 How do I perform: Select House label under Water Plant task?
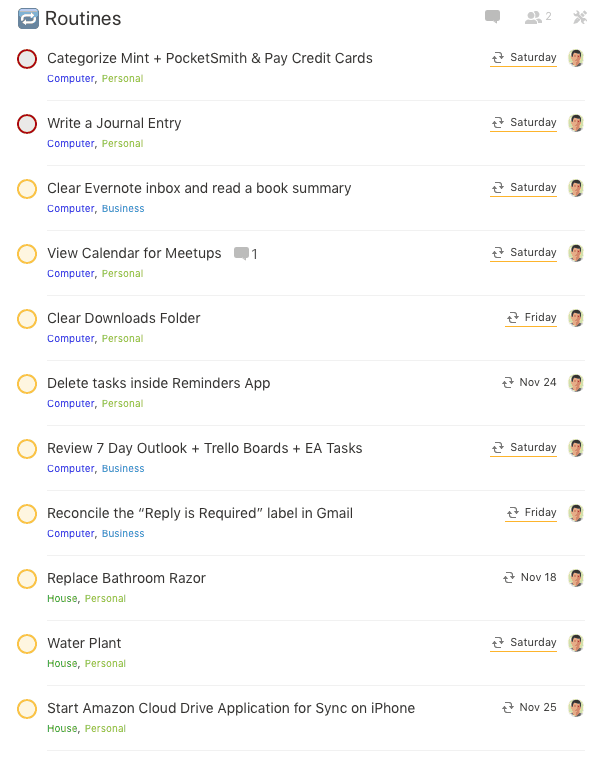click(62, 664)
